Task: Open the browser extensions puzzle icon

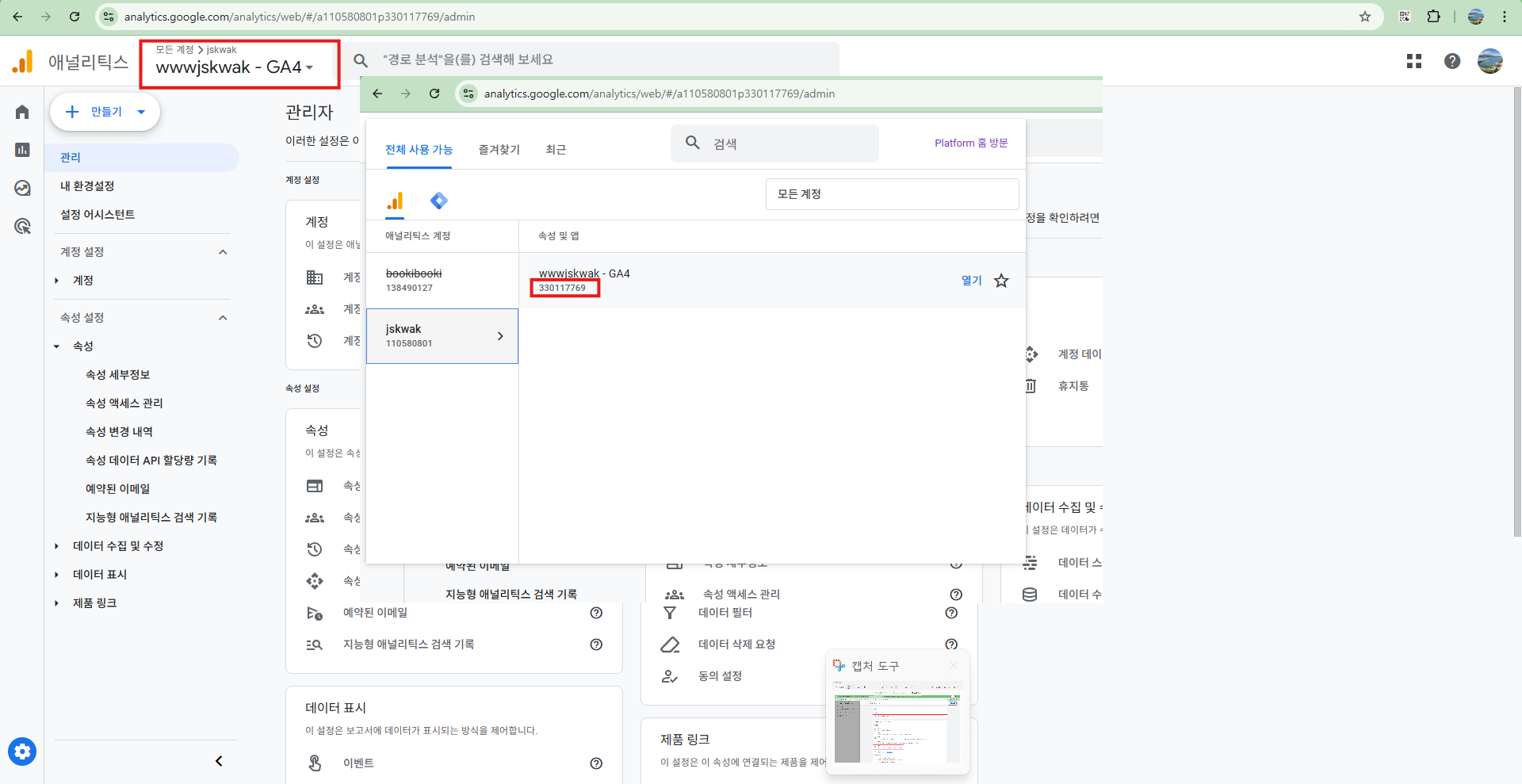Action: tap(1434, 17)
